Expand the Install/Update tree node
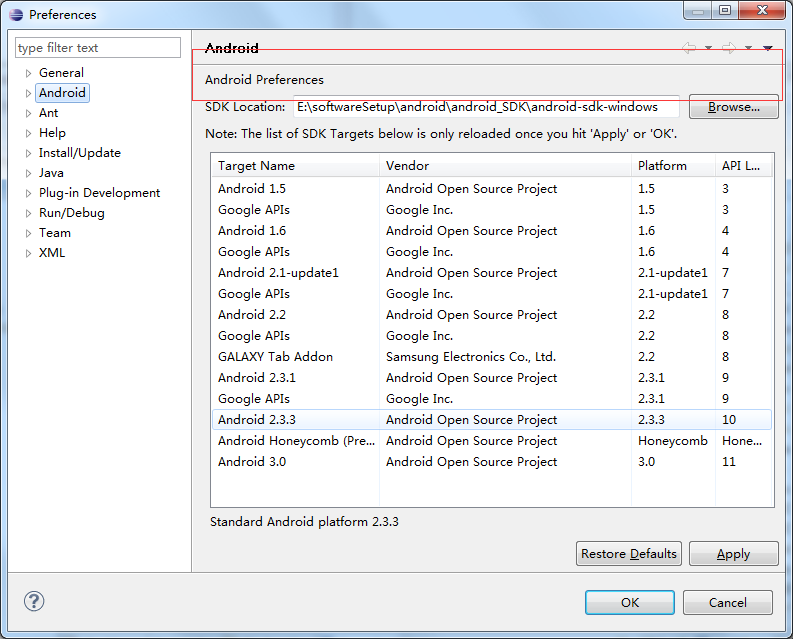This screenshot has width=793, height=639. 28,153
